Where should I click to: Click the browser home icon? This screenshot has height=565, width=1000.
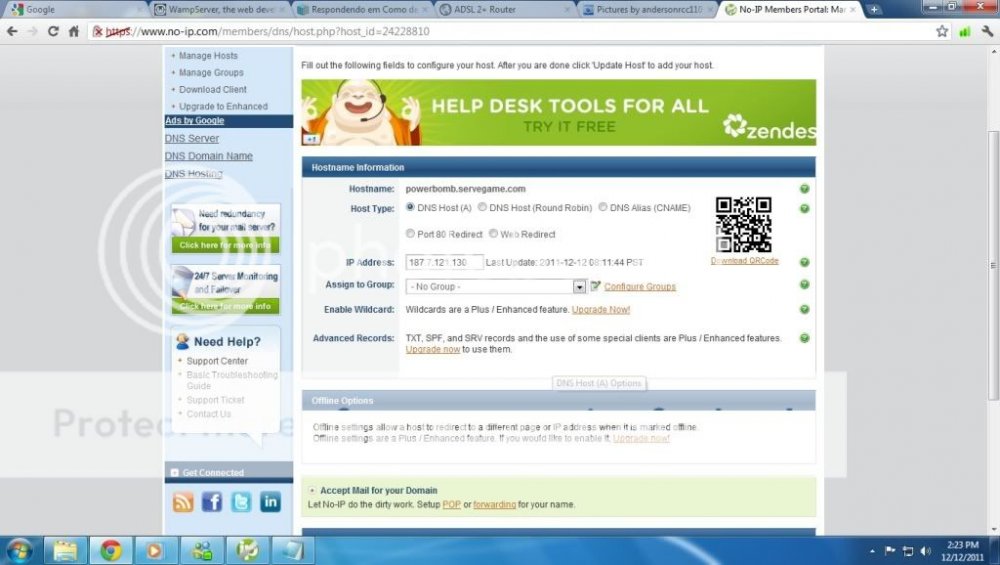pyautogui.click(x=73, y=31)
